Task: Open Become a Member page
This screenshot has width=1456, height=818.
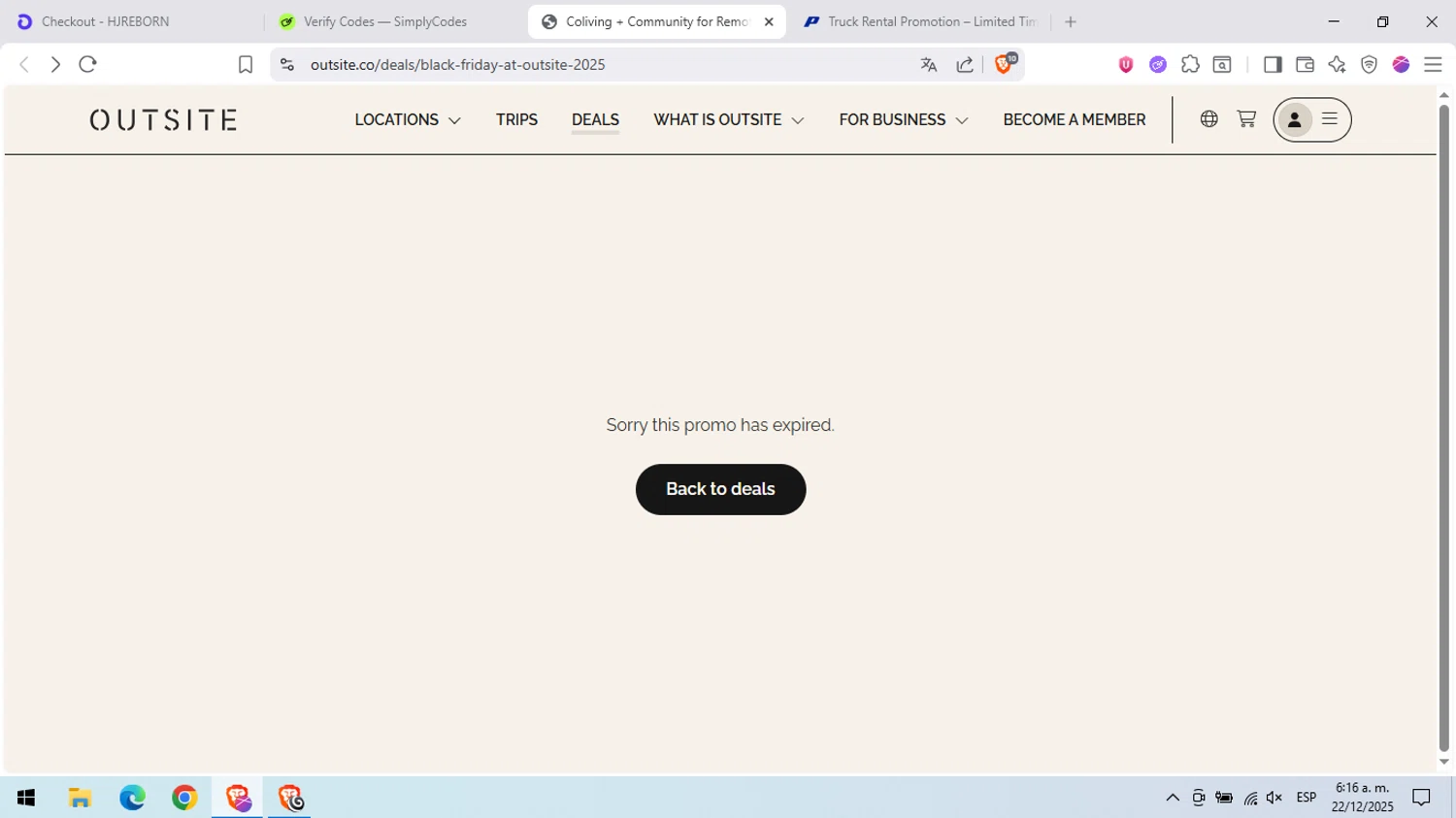Action: [x=1075, y=119]
